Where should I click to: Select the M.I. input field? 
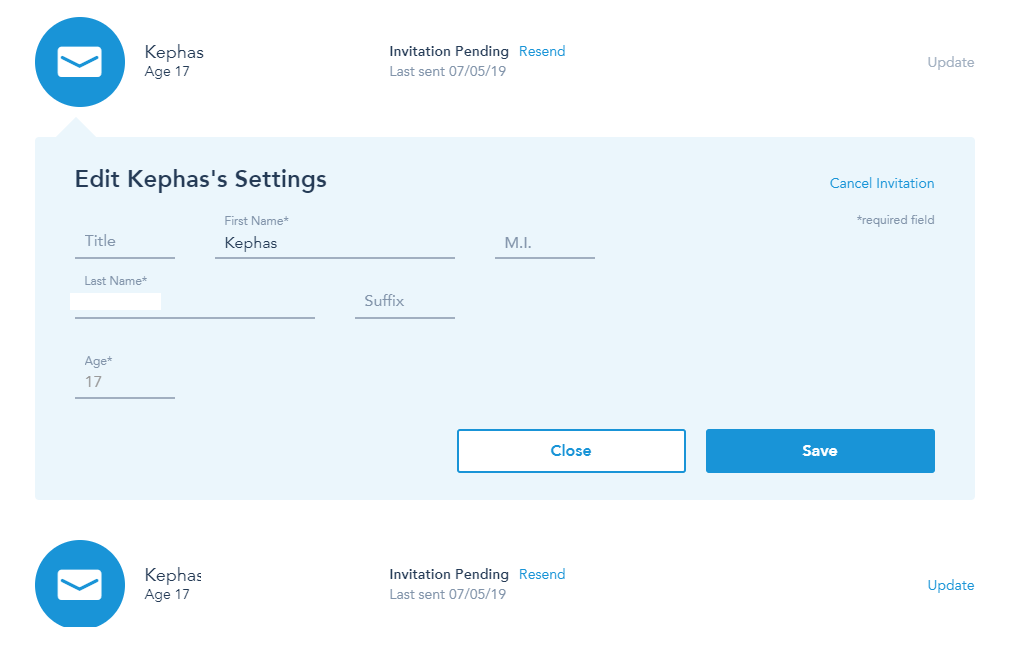click(x=544, y=242)
